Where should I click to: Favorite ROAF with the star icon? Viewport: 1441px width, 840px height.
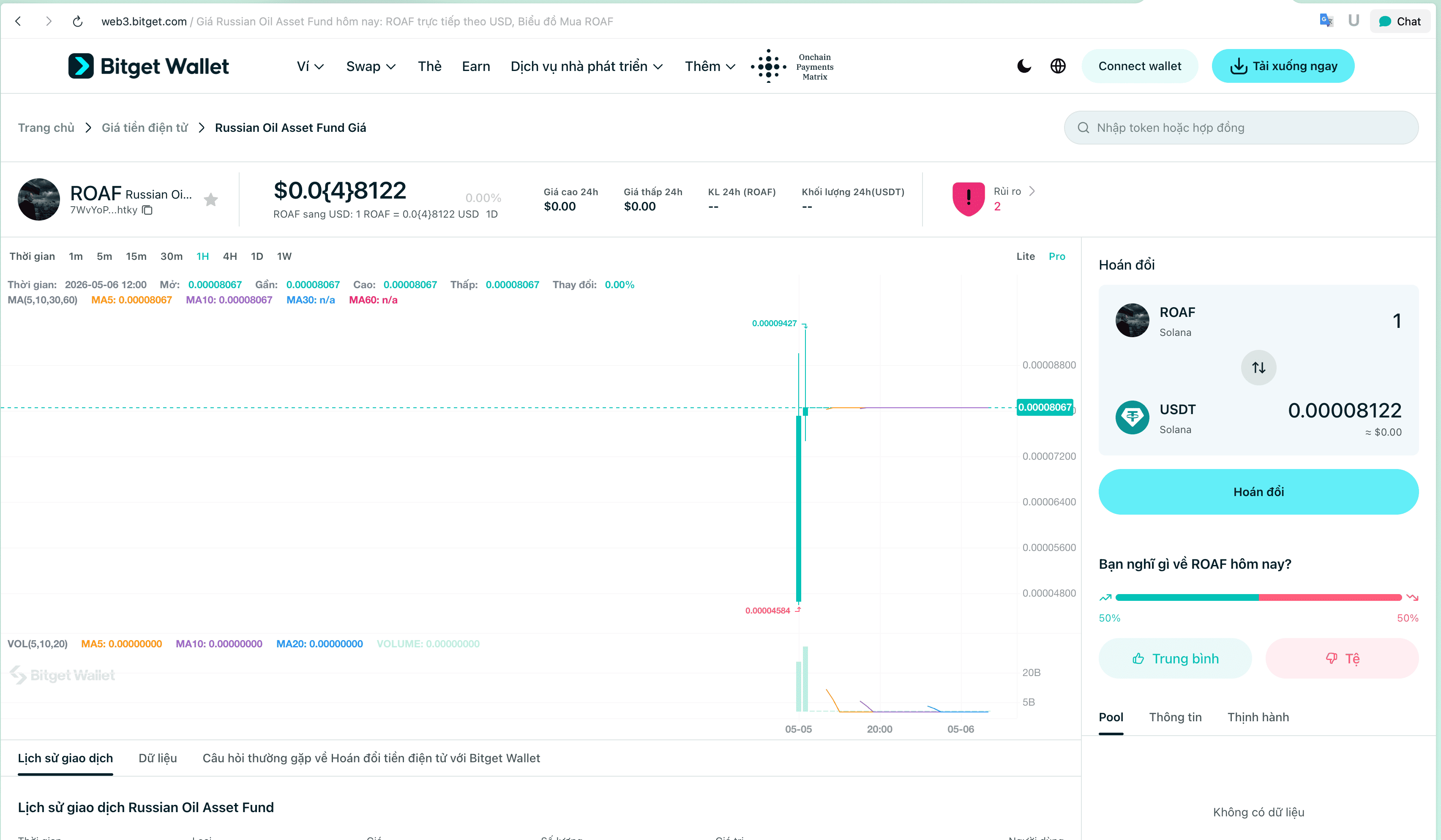[211, 199]
